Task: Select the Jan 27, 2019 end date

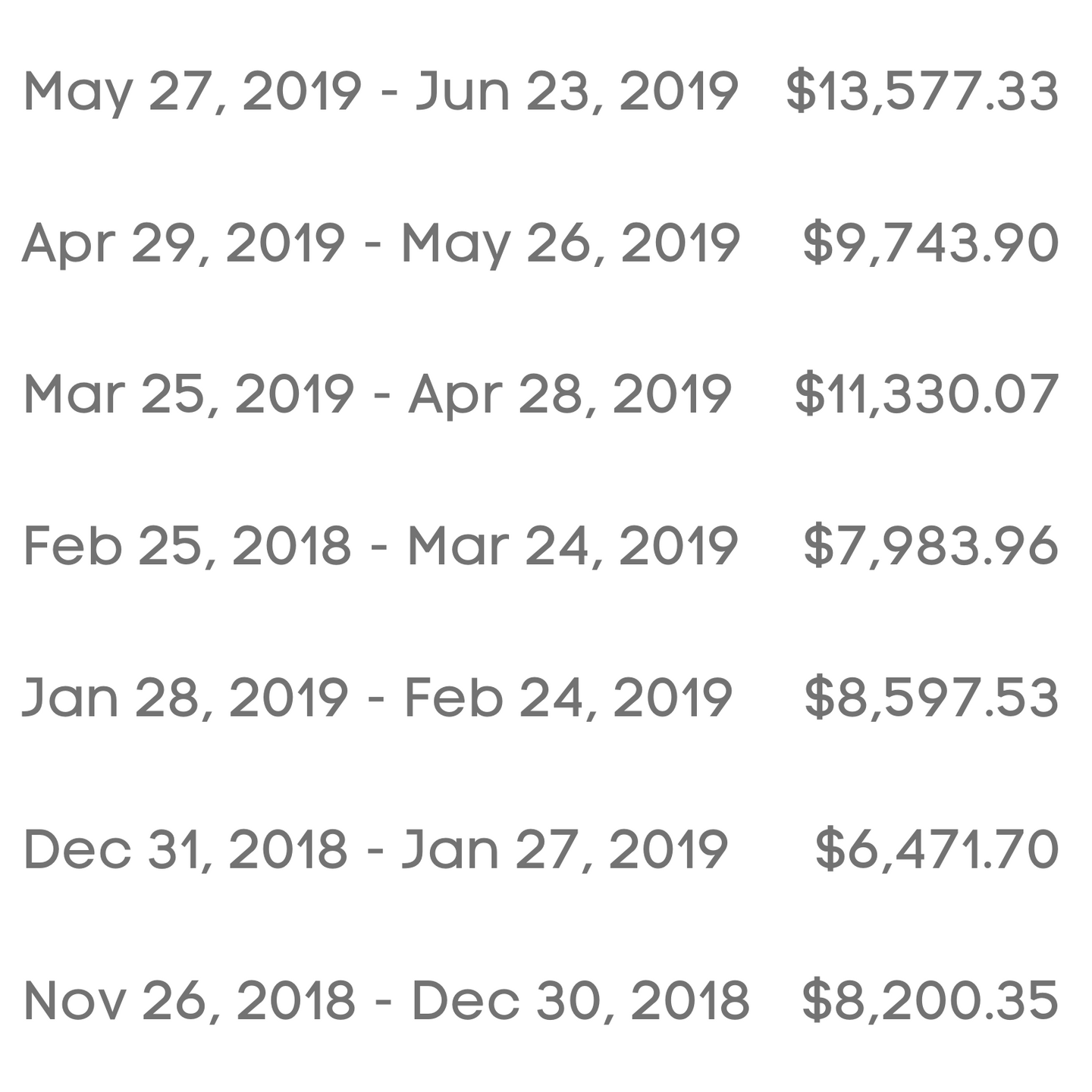Action: (x=565, y=849)
